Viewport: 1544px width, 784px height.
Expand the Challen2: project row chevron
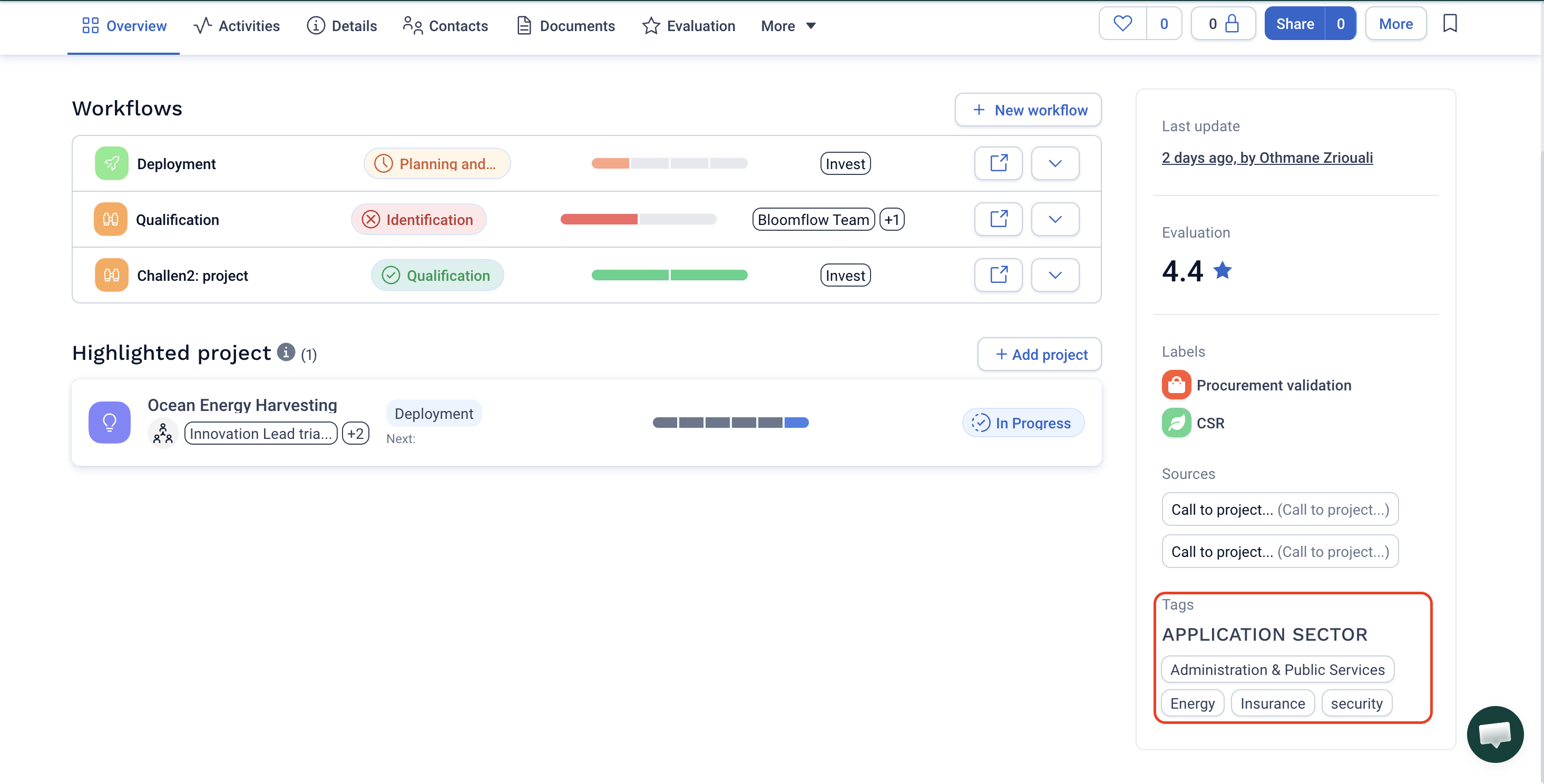pyautogui.click(x=1055, y=275)
